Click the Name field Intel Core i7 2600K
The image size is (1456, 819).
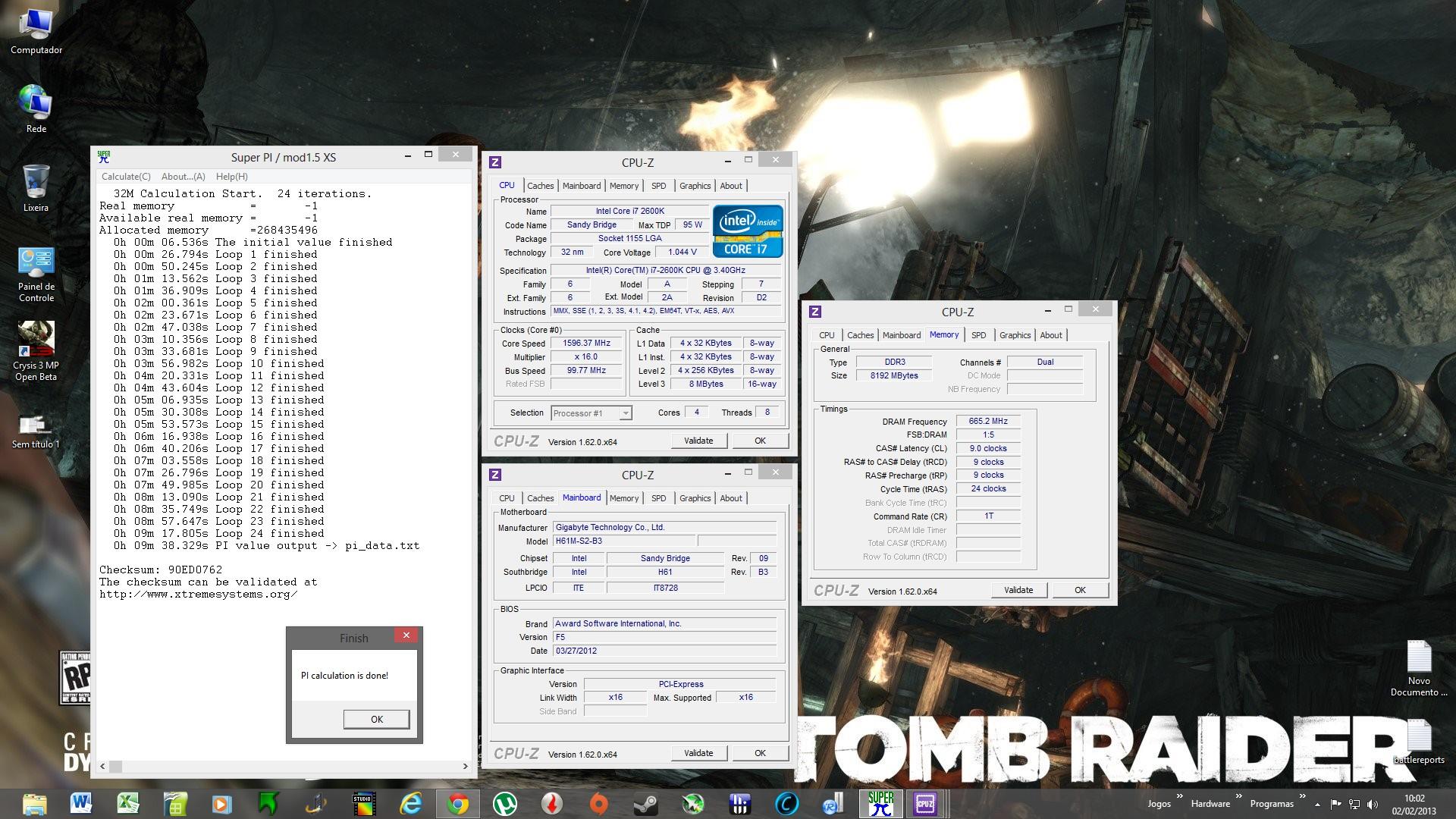[629, 212]
